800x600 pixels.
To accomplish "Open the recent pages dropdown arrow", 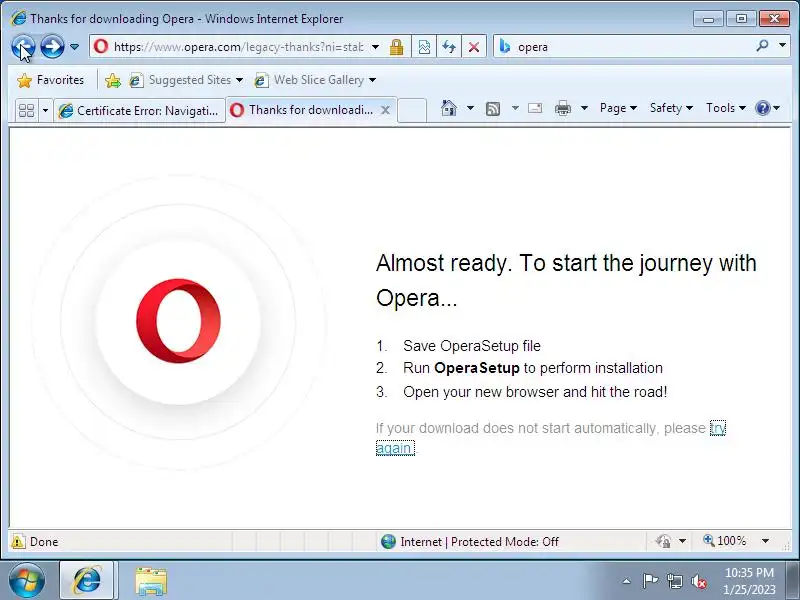I will (74, 47).
